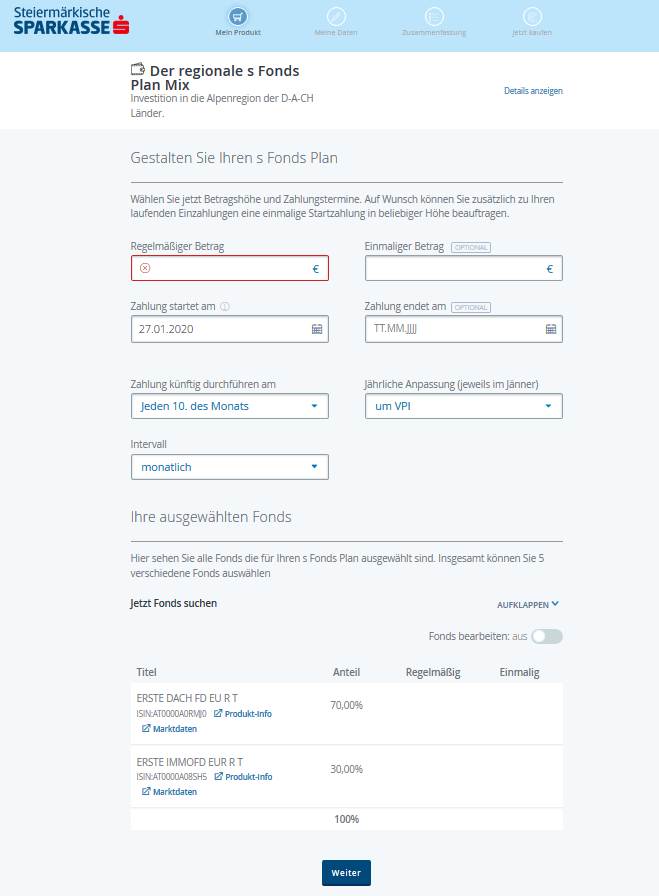The height and width of the screenshot is (896, 659).
Task: Expand the Aufklappen fund search section
Action: [x=528, y=605]
